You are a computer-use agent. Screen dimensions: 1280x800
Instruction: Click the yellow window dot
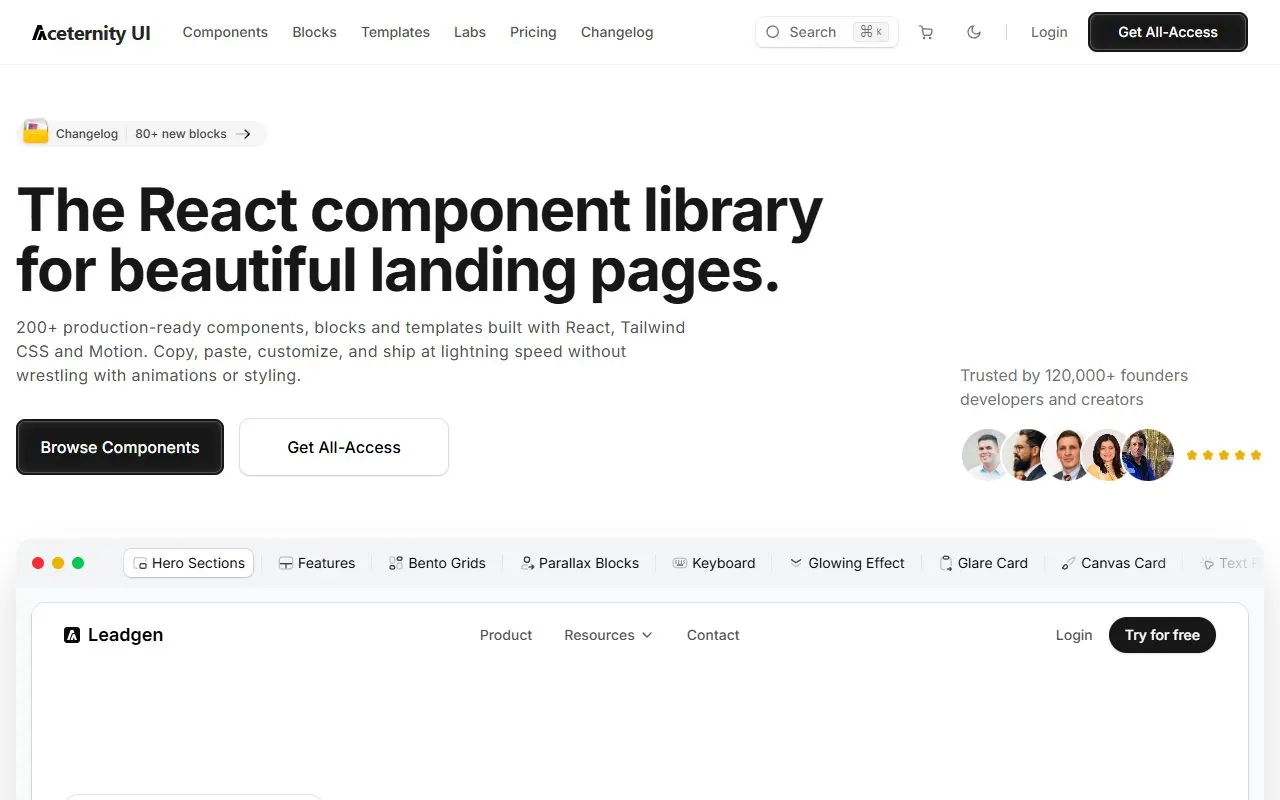(58, 563)
